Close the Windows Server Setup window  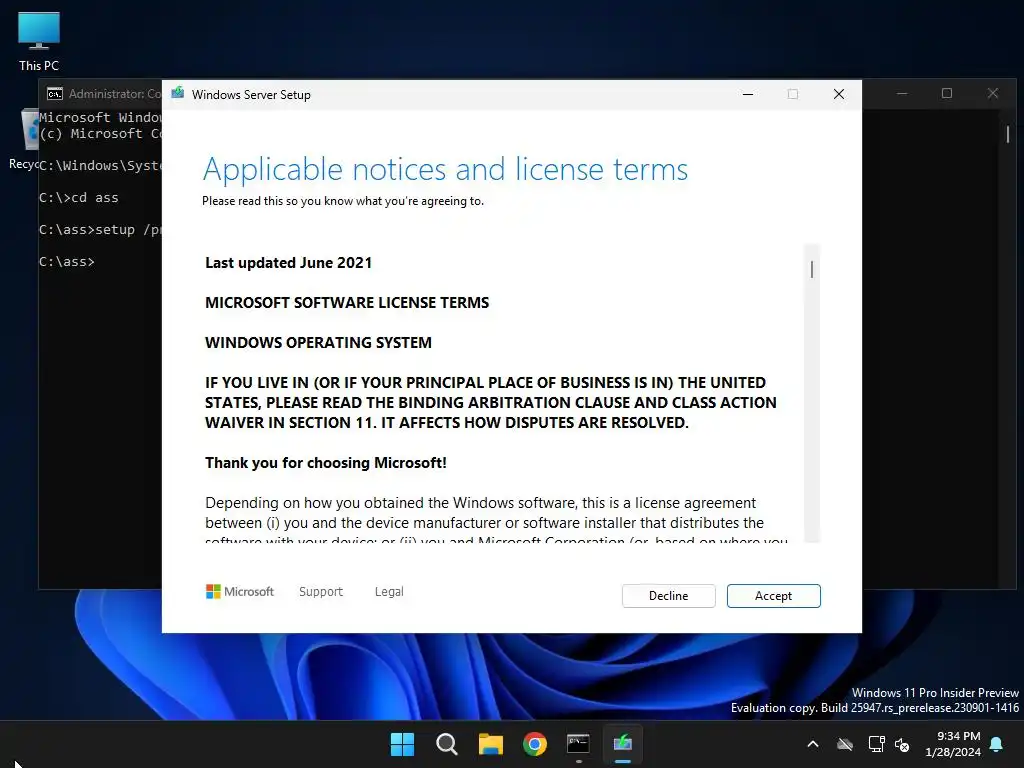point(839,94)
